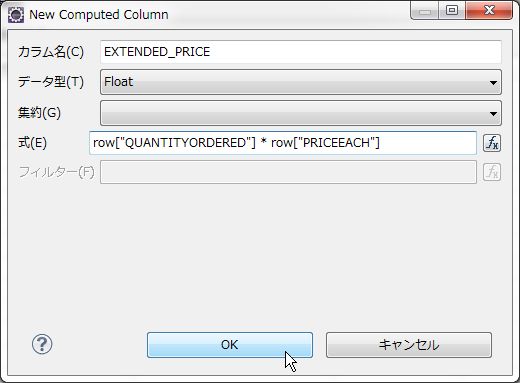Screen dimensions: 520x383
Task: Minimize the New Computed Column dialog
Action: tap(425, 11)
